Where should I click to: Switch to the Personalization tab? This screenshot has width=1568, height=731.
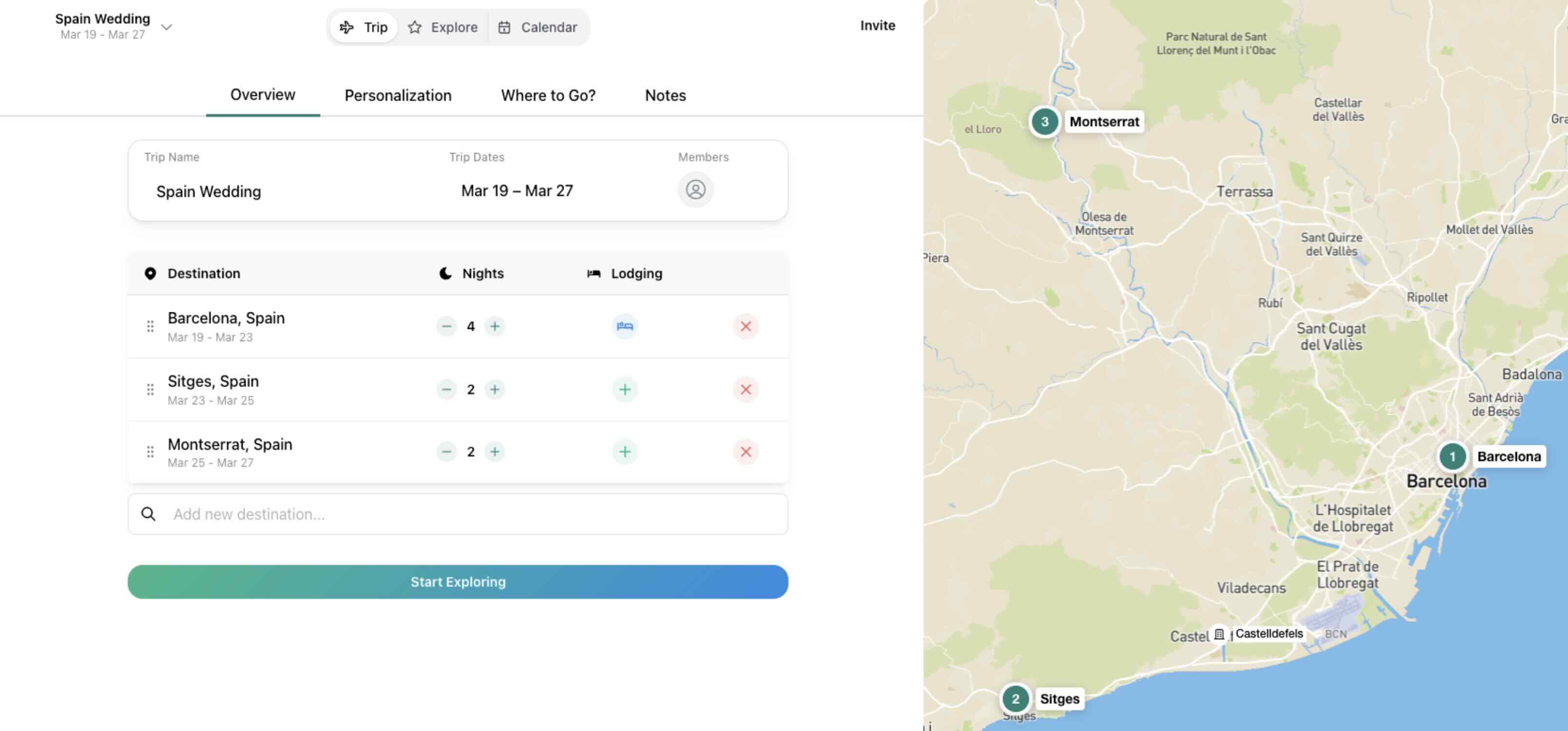coord(397,96)
